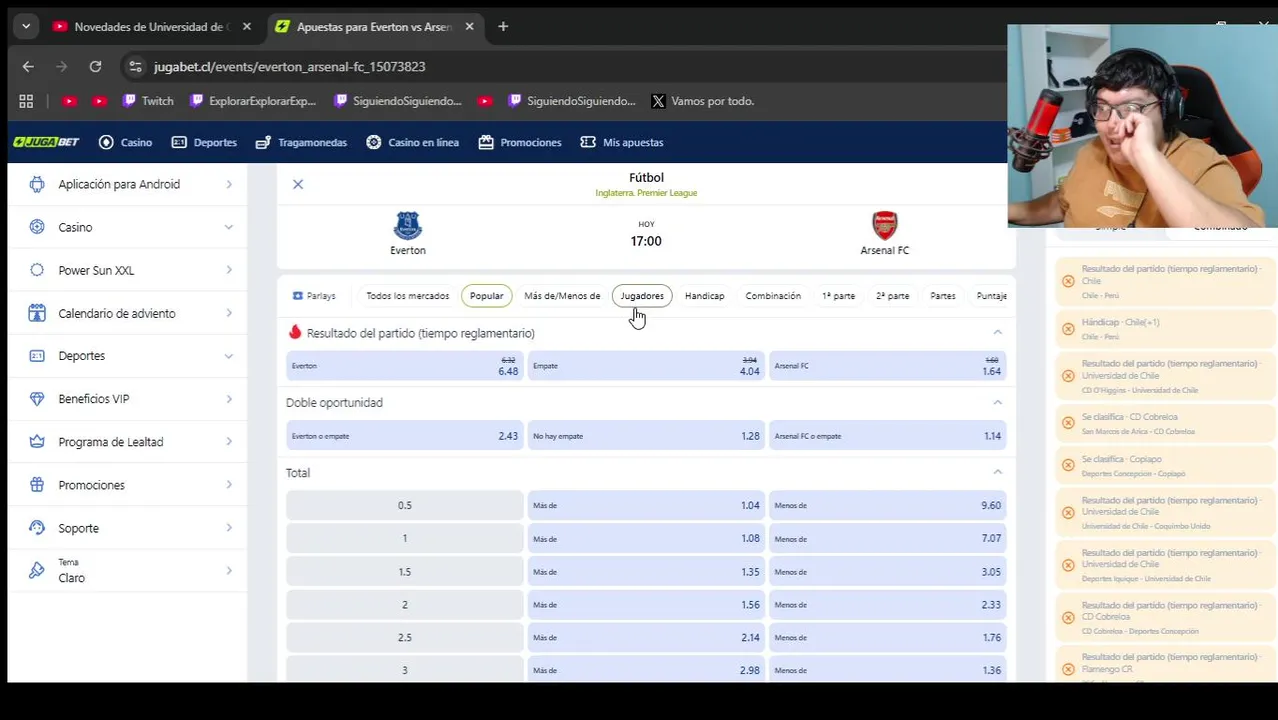Open Promociones in top navigation bar
The image size is (1278, 720).
pyautogui.click(x=520, y=142)
